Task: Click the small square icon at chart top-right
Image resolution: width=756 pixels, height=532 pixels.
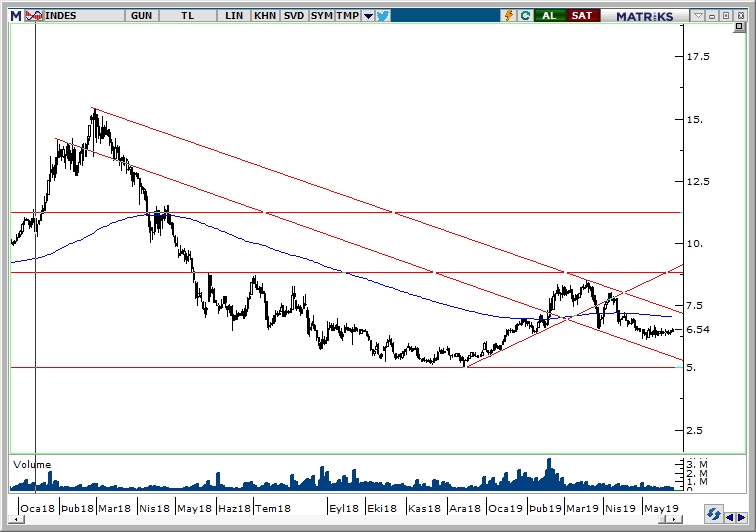Action: 740,27
